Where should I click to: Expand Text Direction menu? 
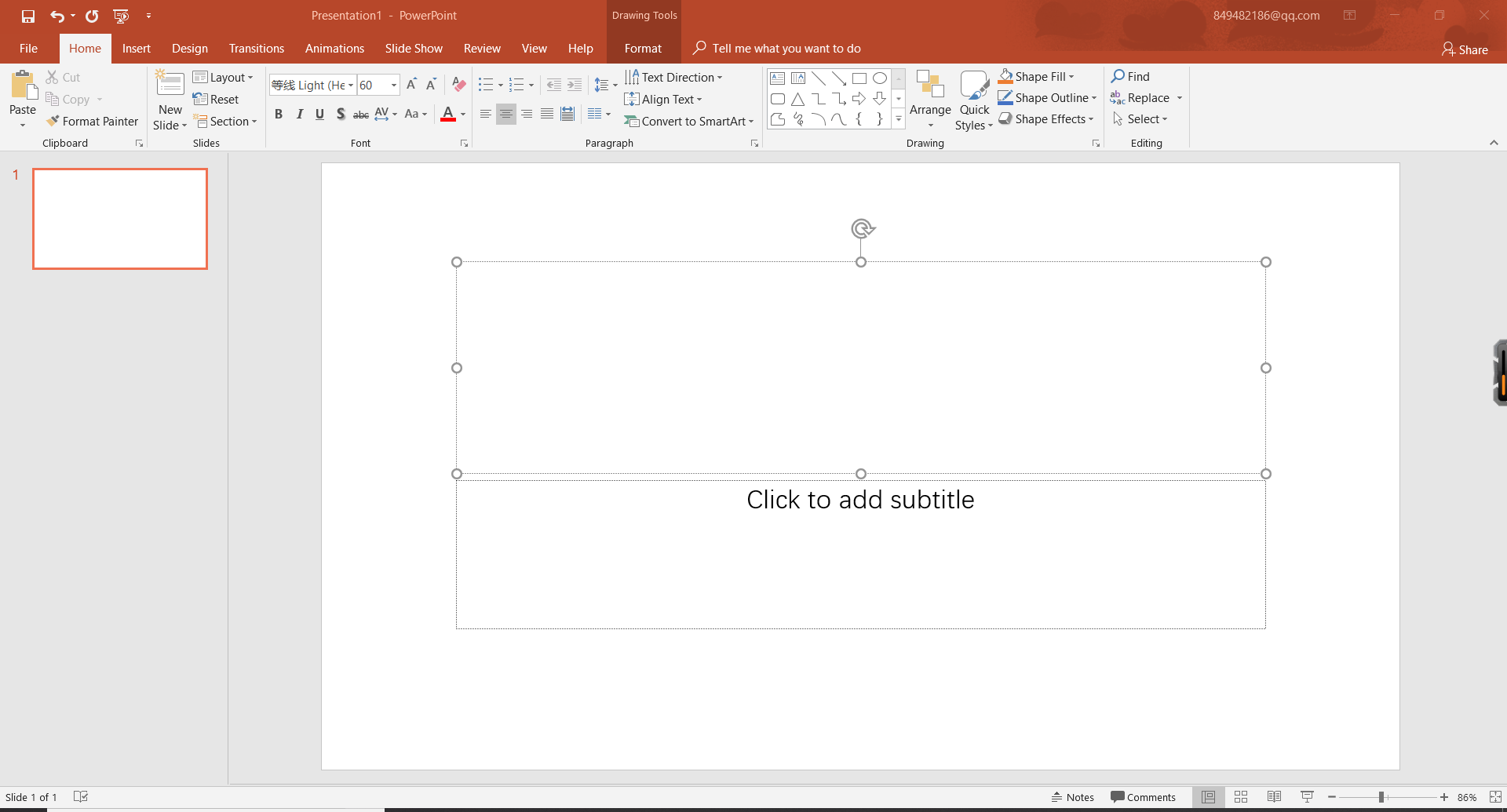673,77
